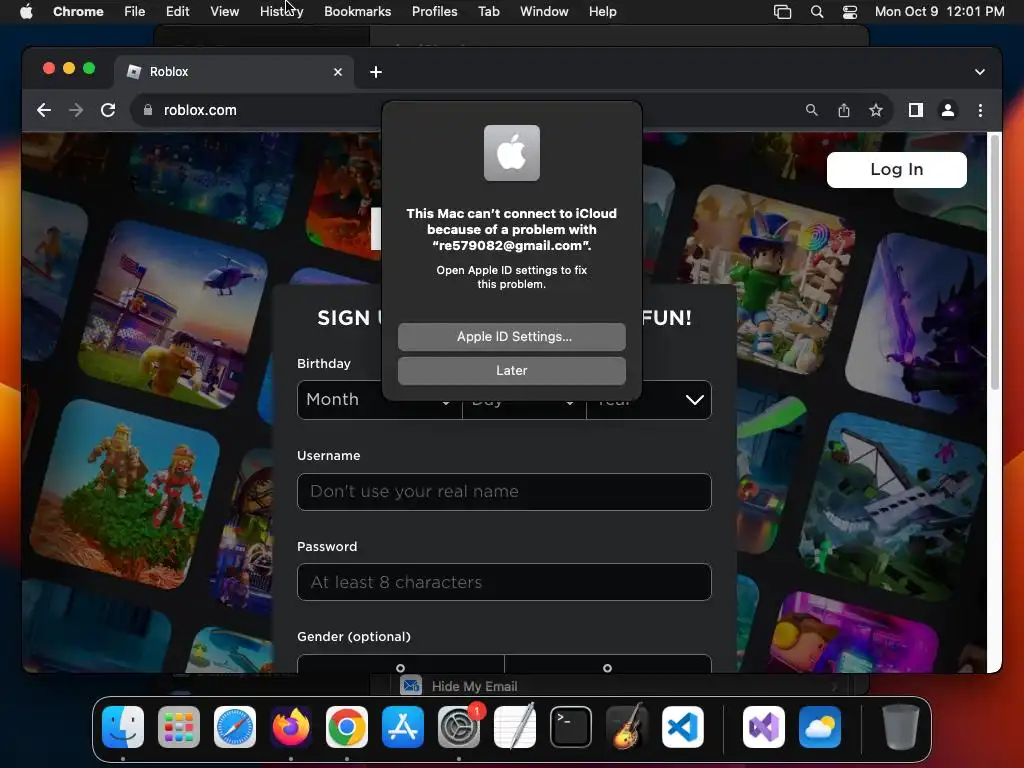
Task: Open Chrome zoom magnifier icon
Action: pyautogui.click(x=811, y=110)
